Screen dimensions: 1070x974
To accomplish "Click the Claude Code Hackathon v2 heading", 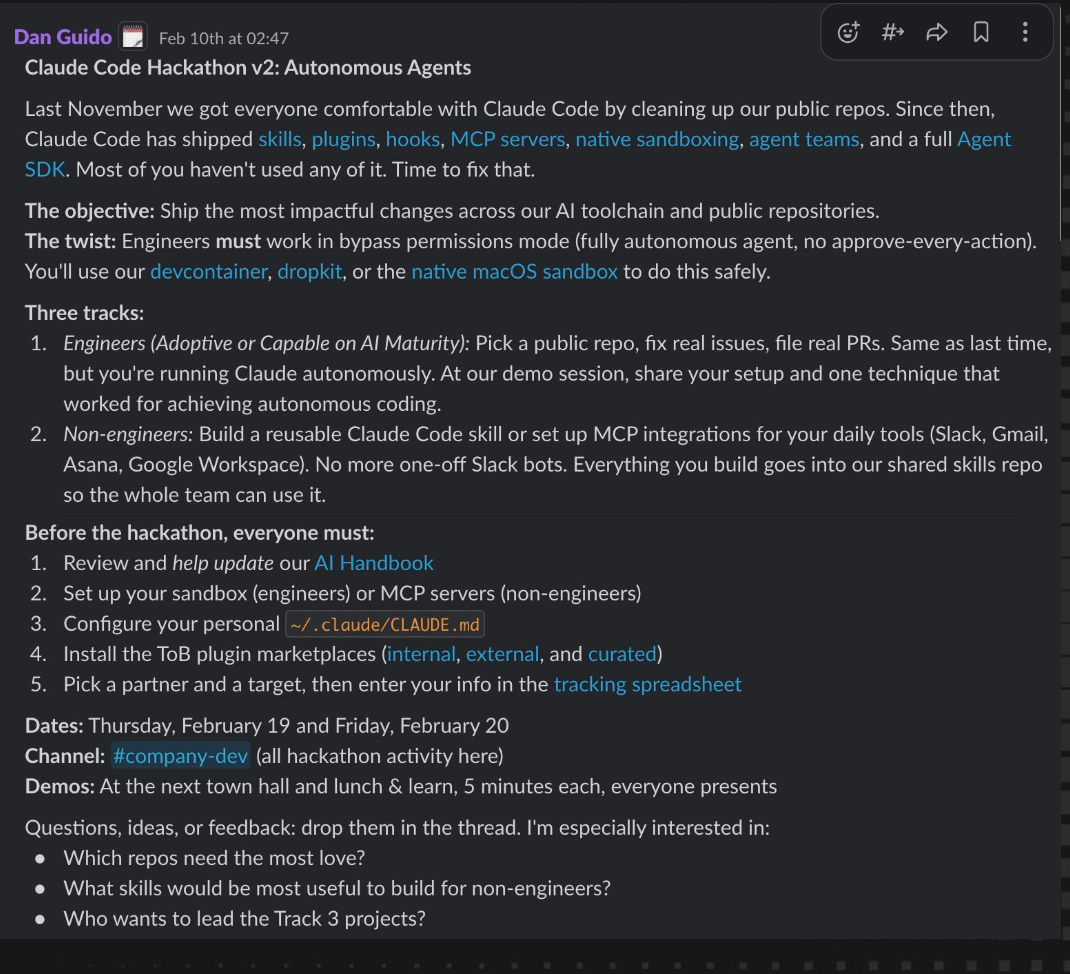I will pyautogui.click(x=248, y=68).
